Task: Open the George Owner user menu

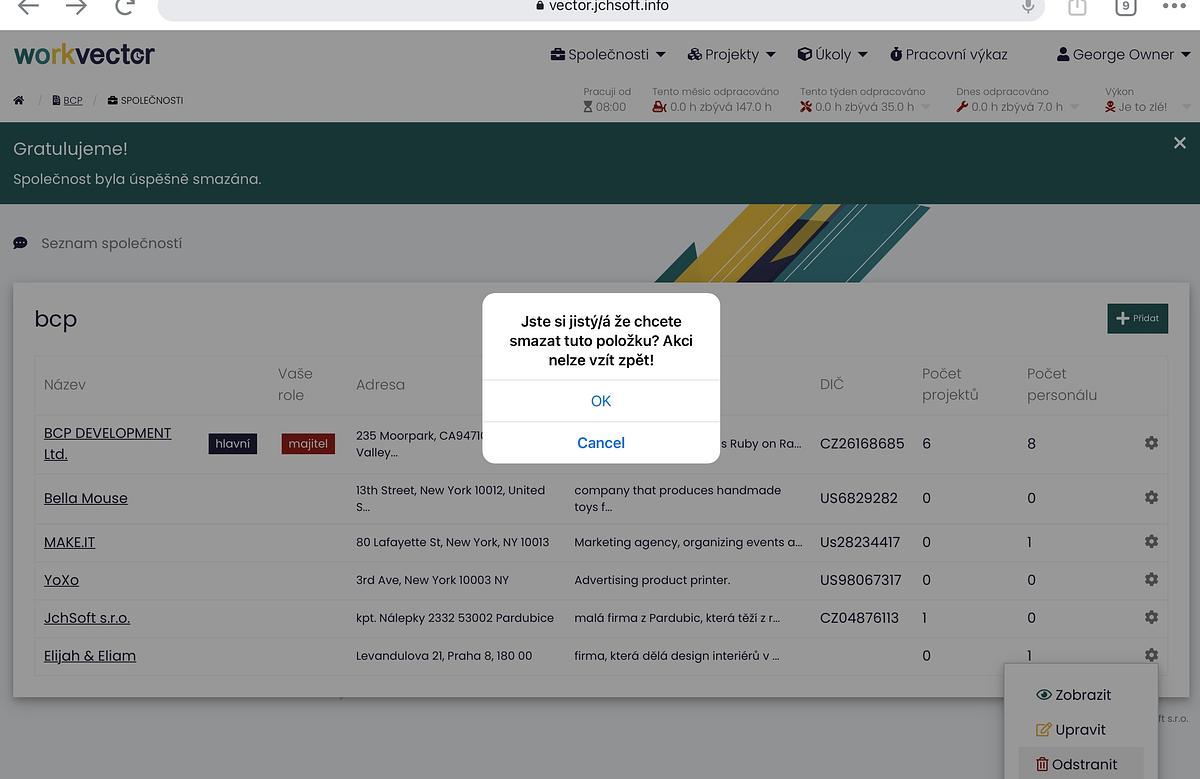Action: pyautogui.click(x=1124, y=54)
